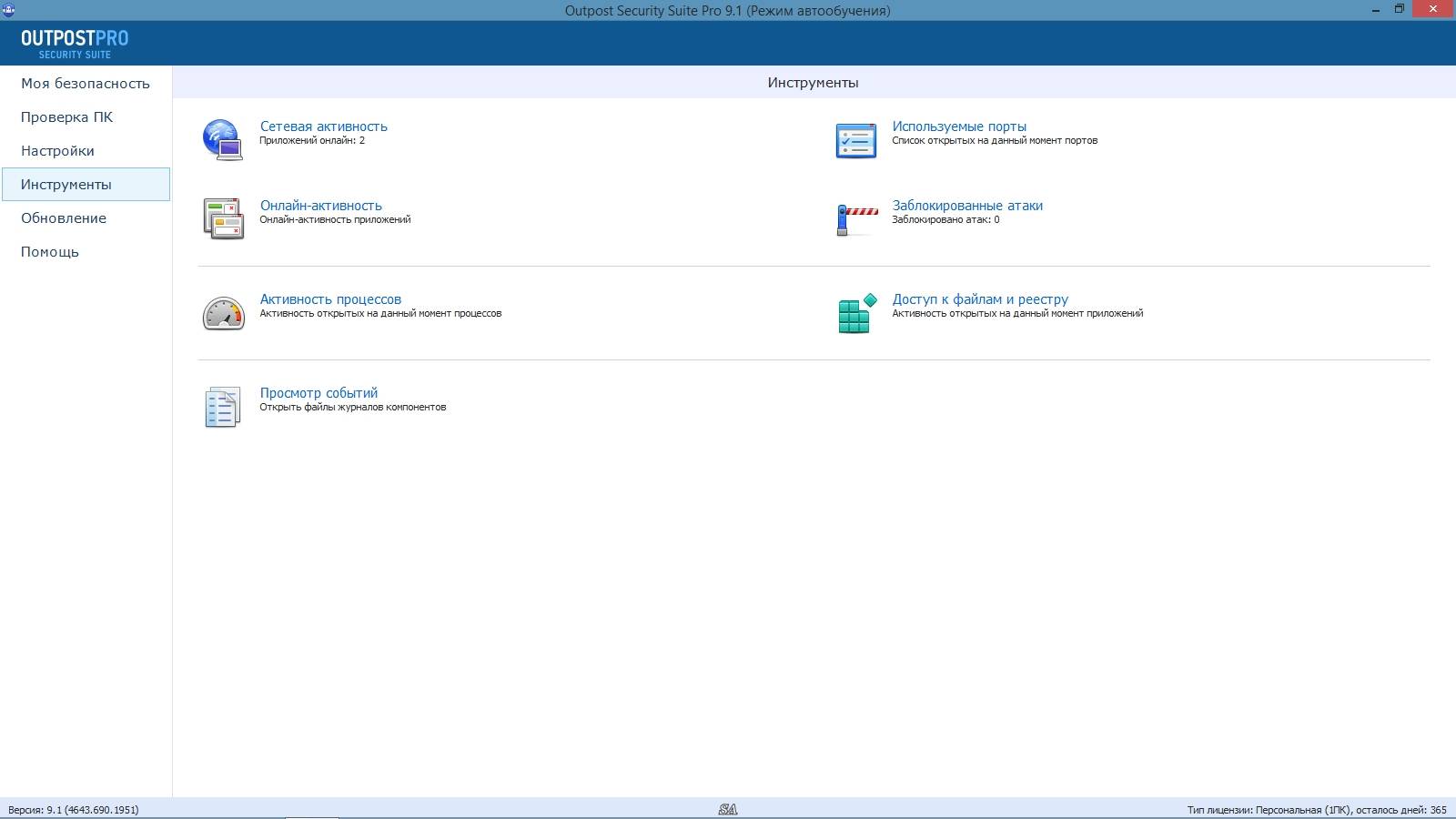1456x819 pixels.
Task: Open the Просмотр событий link
Action: click(x=318, y=393)
